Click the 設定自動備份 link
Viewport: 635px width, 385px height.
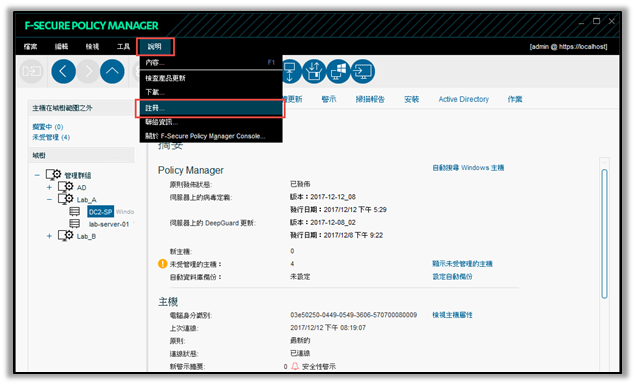(452, 277)
